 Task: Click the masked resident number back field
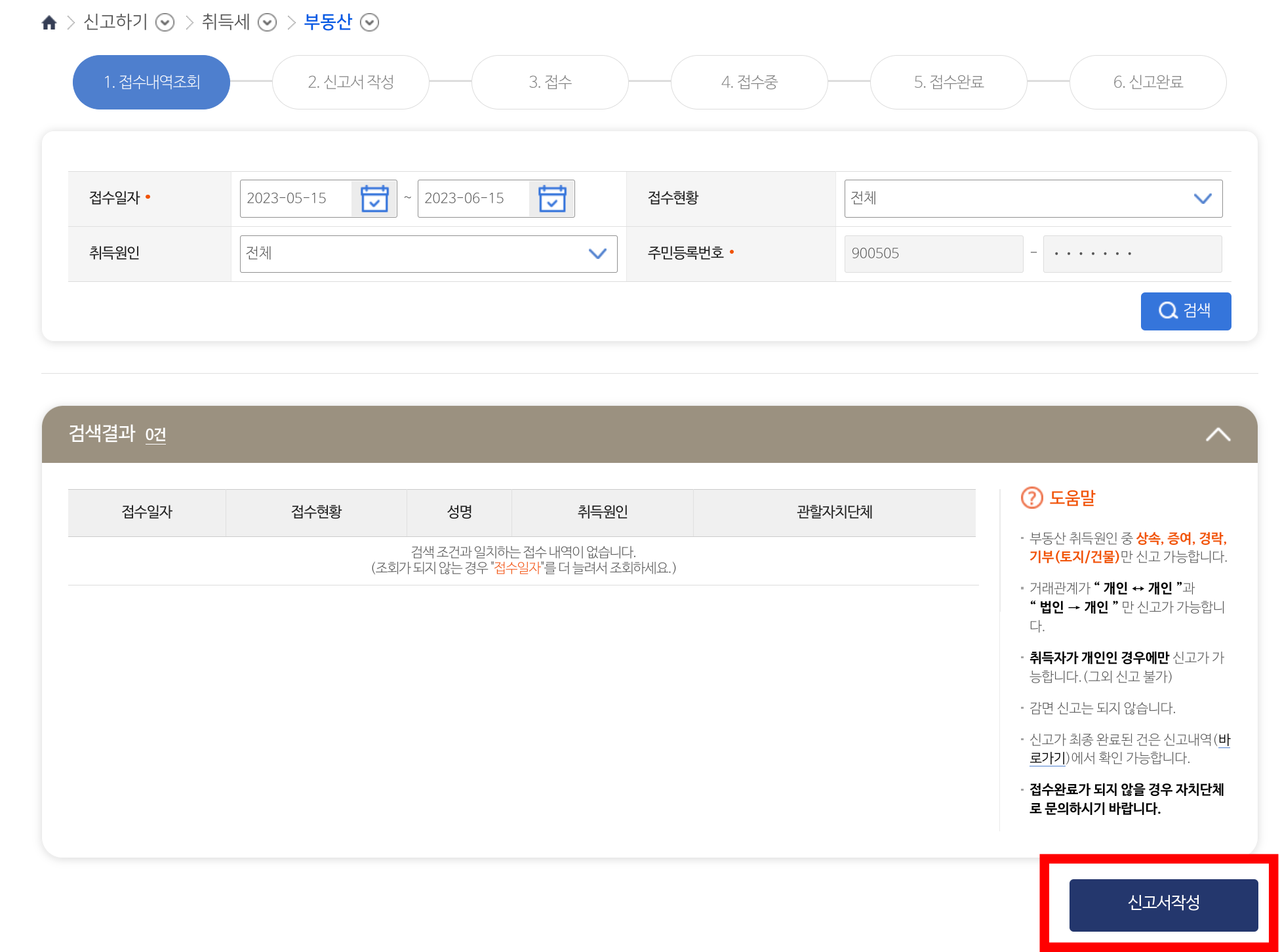[1132, 254]
